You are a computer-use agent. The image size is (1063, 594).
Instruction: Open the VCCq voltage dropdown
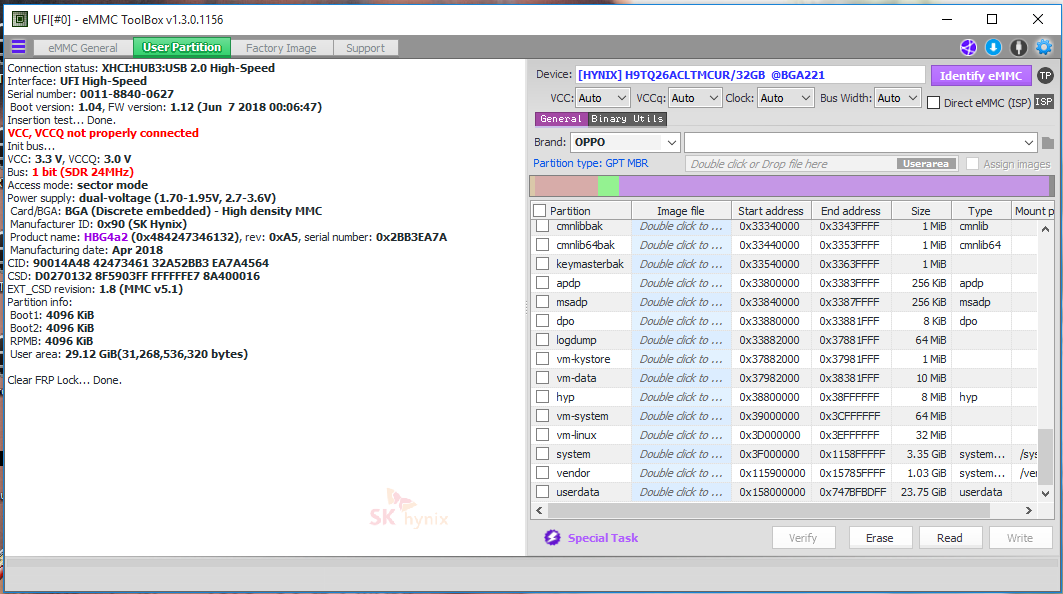point(694,98)
